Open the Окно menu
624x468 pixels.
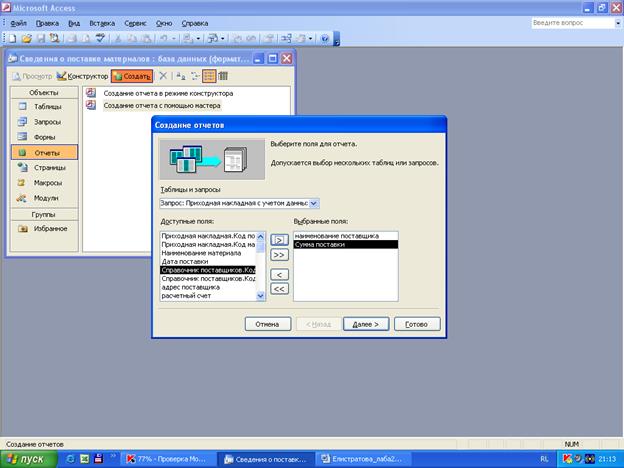tap(164, 23)
